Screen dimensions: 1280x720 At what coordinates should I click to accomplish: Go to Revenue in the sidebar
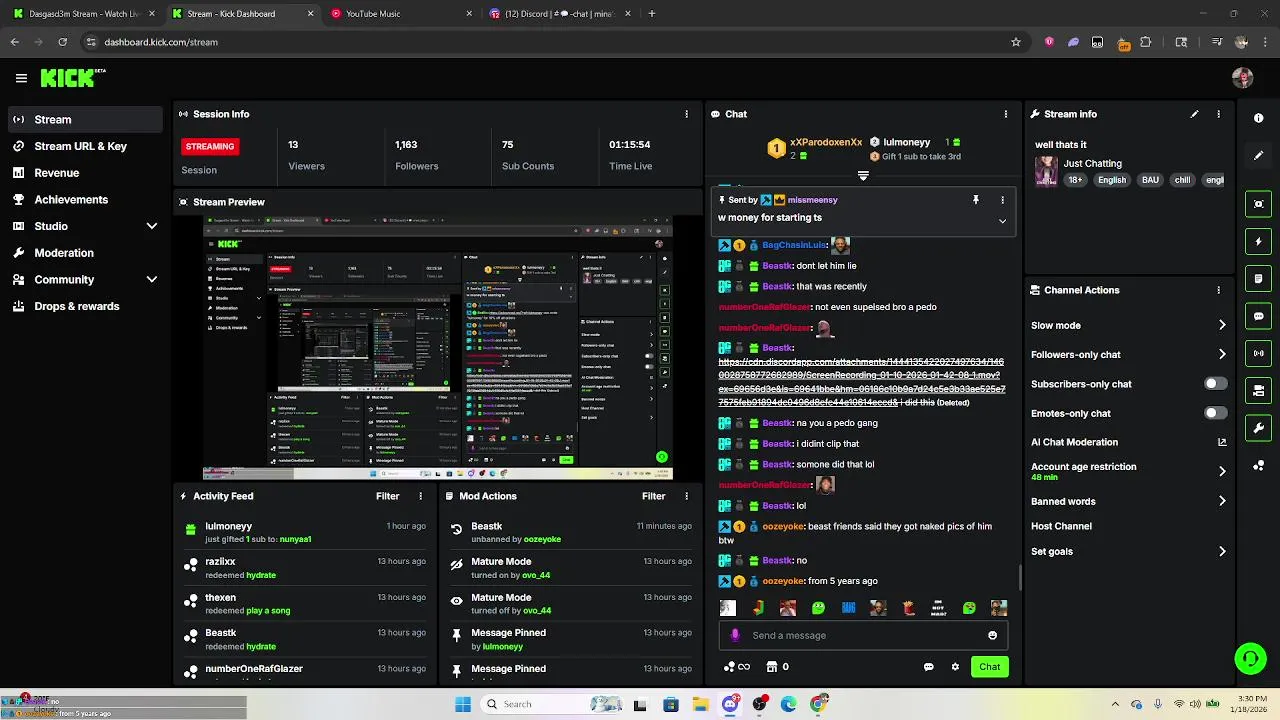coord(85,173)
